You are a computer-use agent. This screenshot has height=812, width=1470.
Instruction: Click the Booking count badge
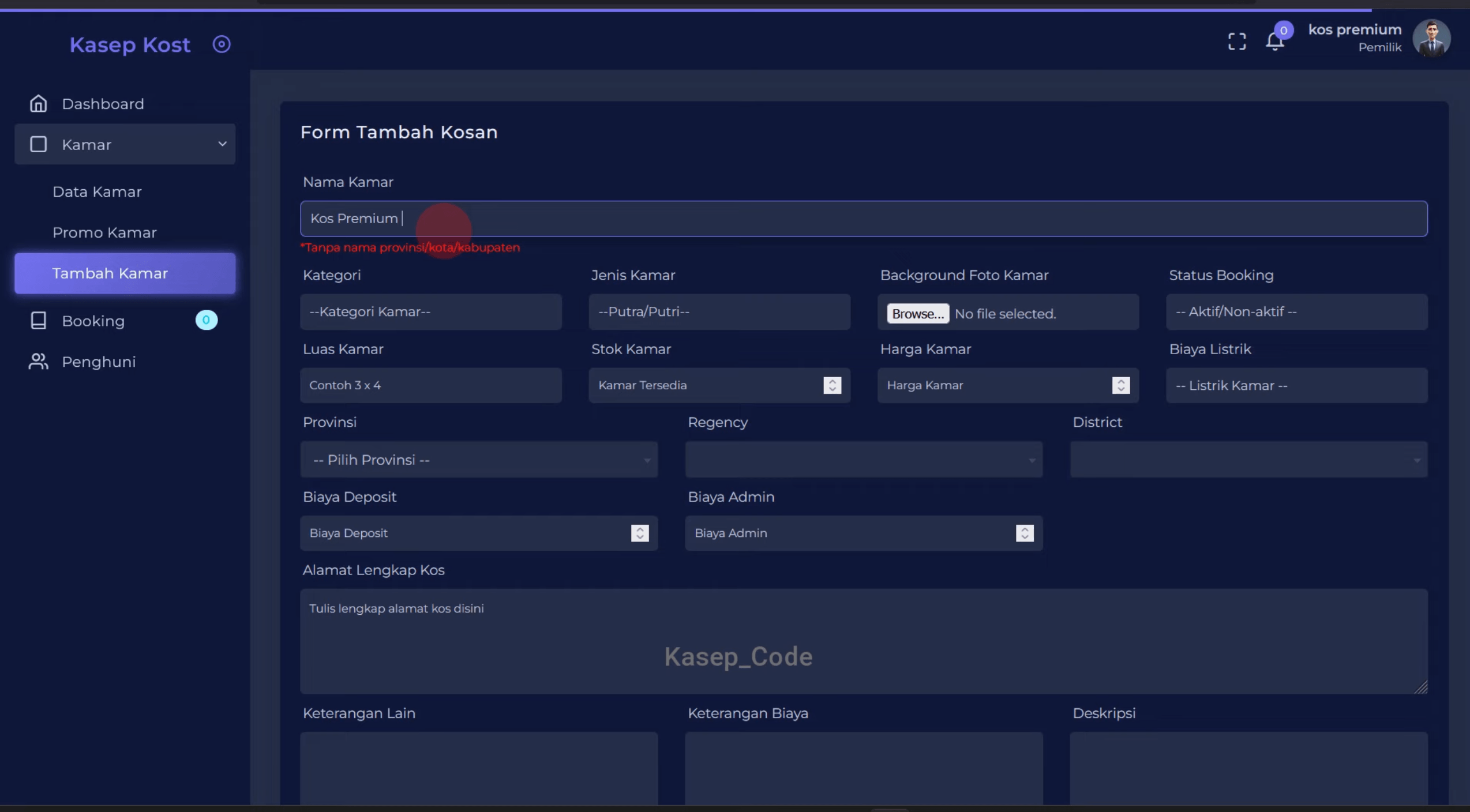click(x=206, y=320)
